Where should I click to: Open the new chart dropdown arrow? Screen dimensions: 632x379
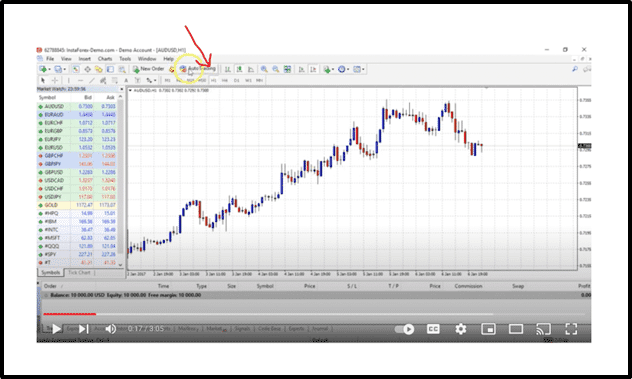tap(49, 69)
